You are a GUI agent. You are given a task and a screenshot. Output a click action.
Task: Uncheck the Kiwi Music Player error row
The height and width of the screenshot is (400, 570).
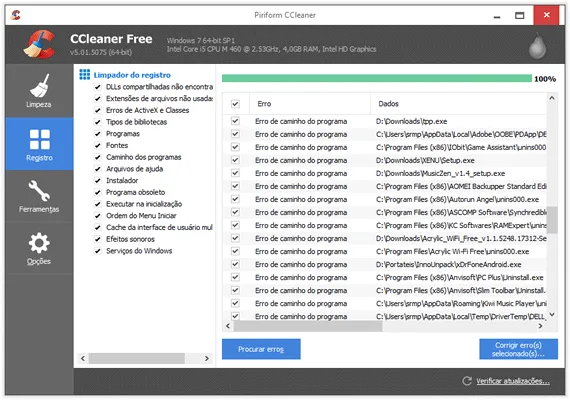[x=235, y=303]
